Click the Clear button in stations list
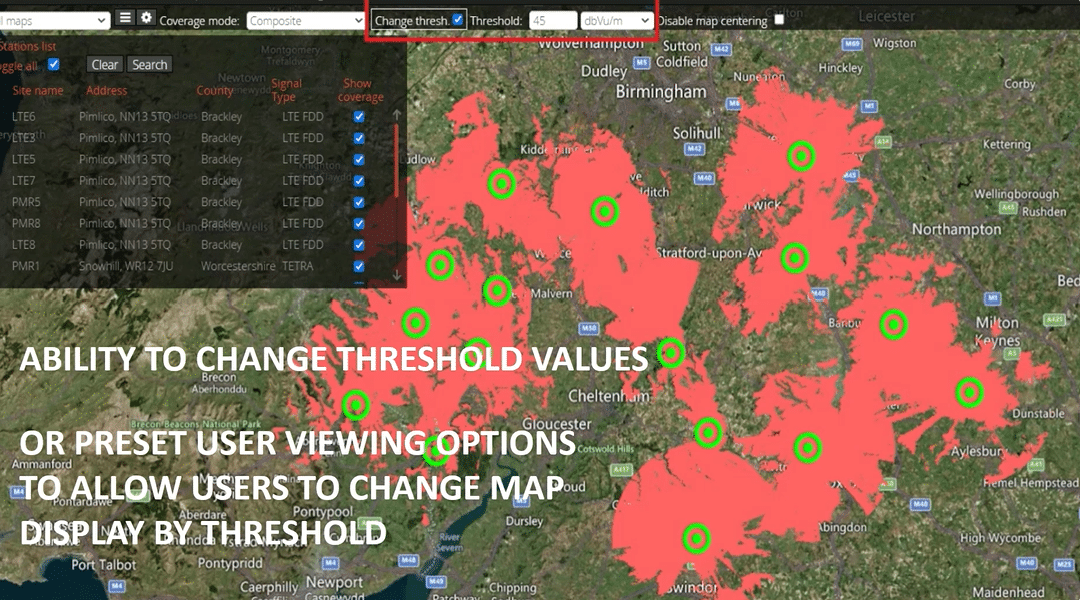Viewport: 1080px width, 600px height. point(105,64)
